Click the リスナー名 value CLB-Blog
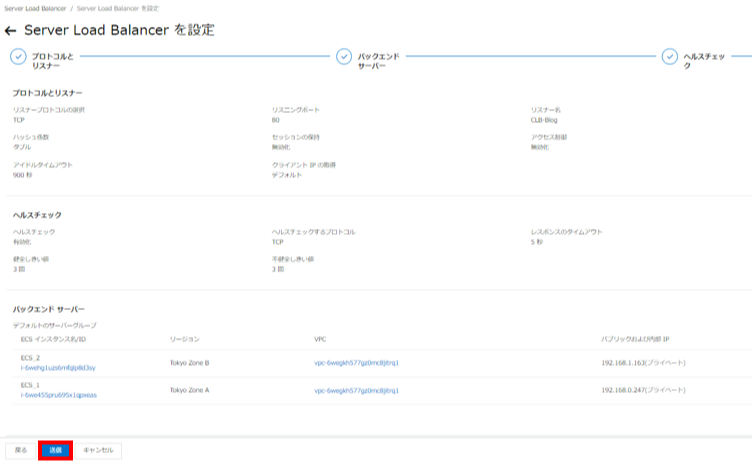This screenshot has width=752, height=470. point(544,119)
